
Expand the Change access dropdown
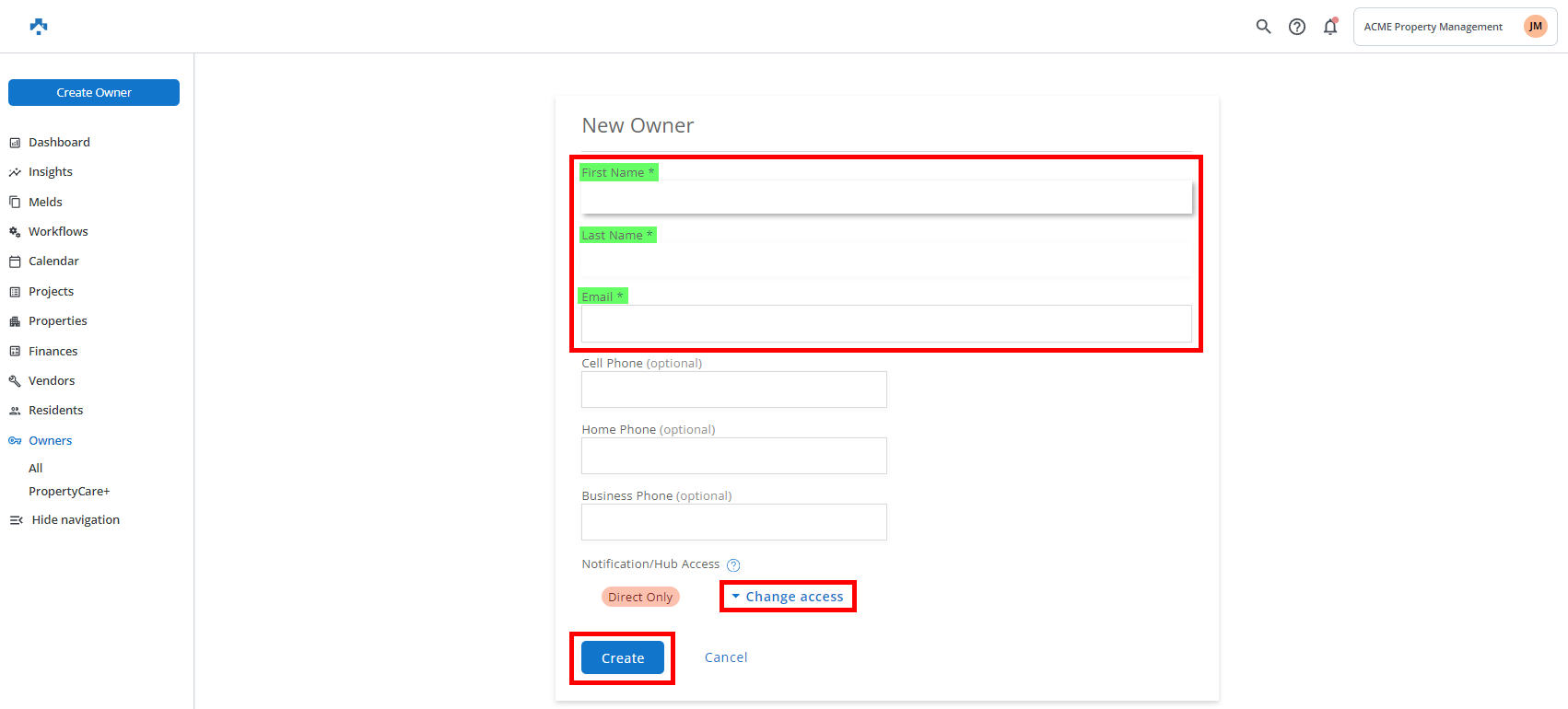coord(788,597)
